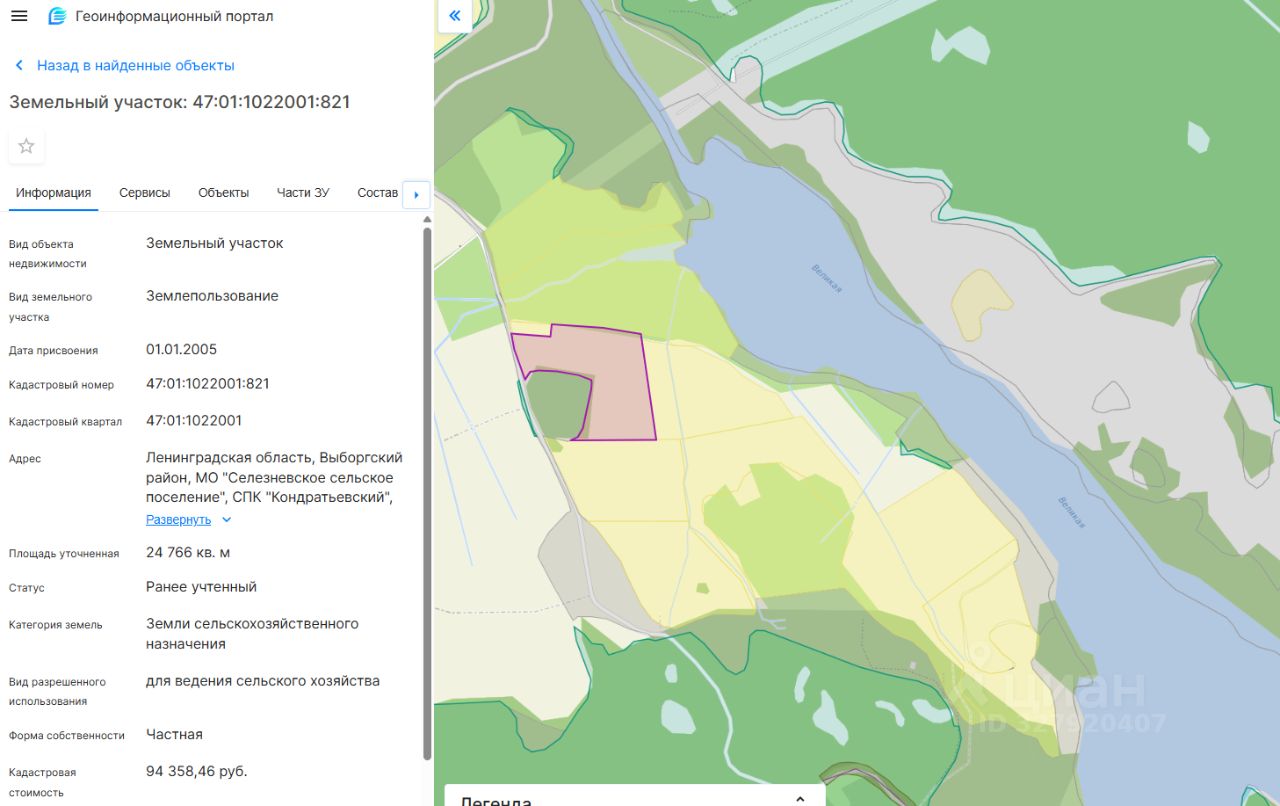Click the Кадастровый квартал label
The height and width of the screenshot is (806, 1280).
66,422
